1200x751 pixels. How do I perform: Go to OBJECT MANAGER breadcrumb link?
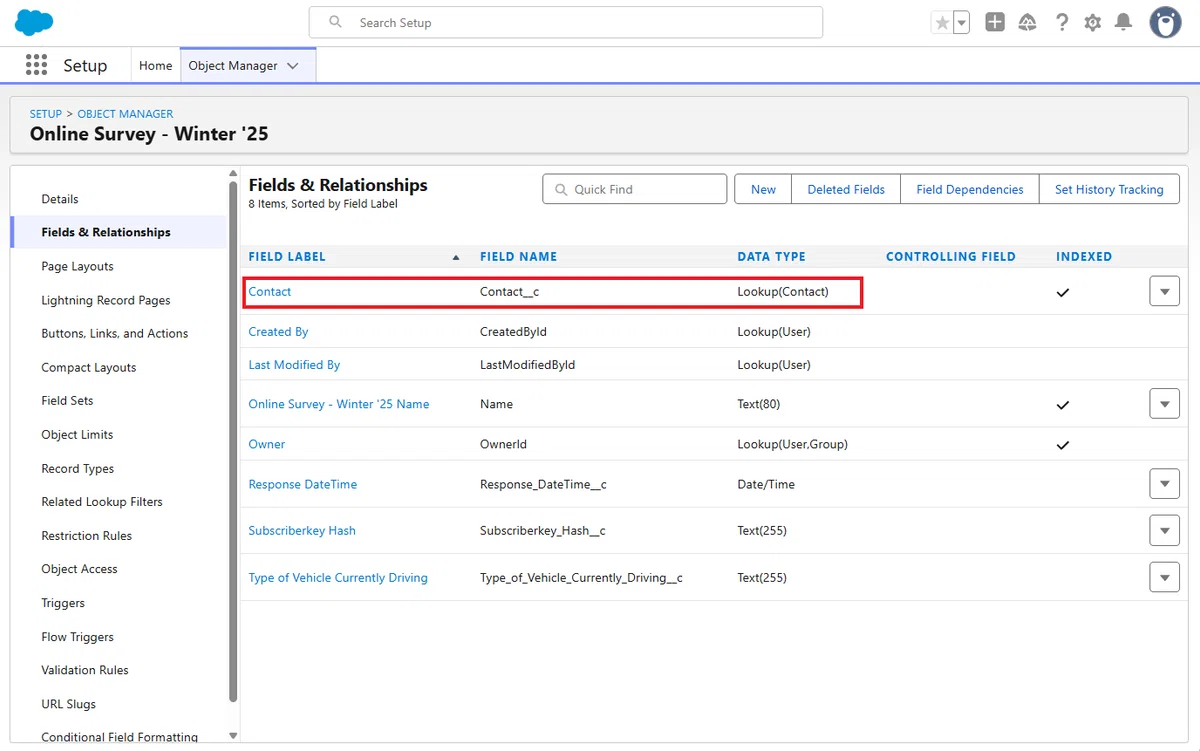click(x=125, y=114)
